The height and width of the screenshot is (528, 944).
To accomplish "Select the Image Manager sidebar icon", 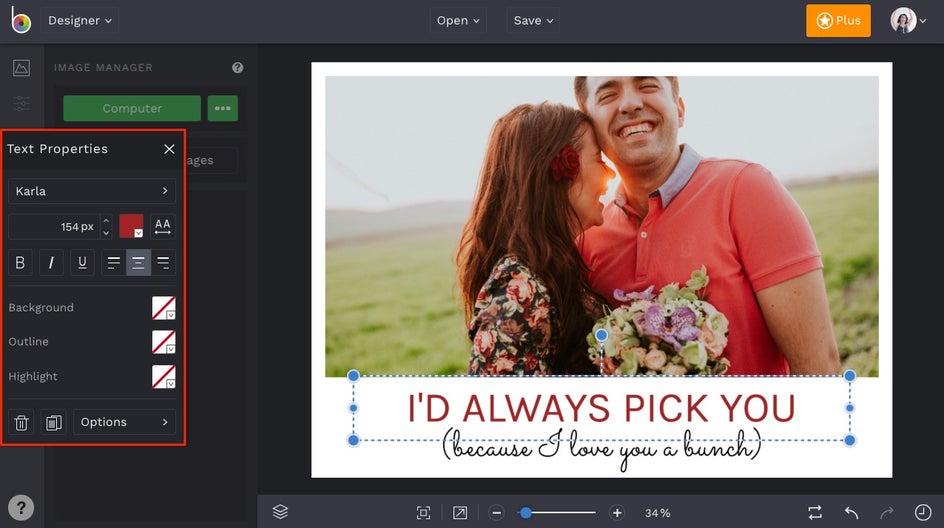I will pos(21,67).
